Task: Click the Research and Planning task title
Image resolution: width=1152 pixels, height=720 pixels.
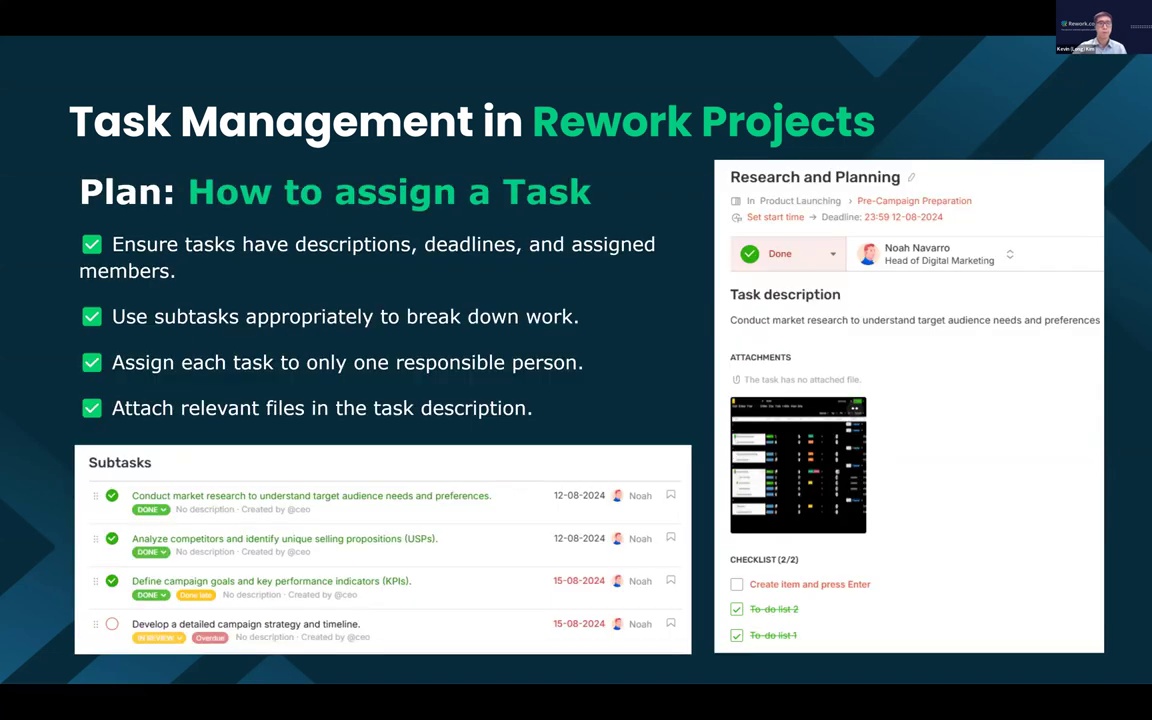Action: [815, 177]
